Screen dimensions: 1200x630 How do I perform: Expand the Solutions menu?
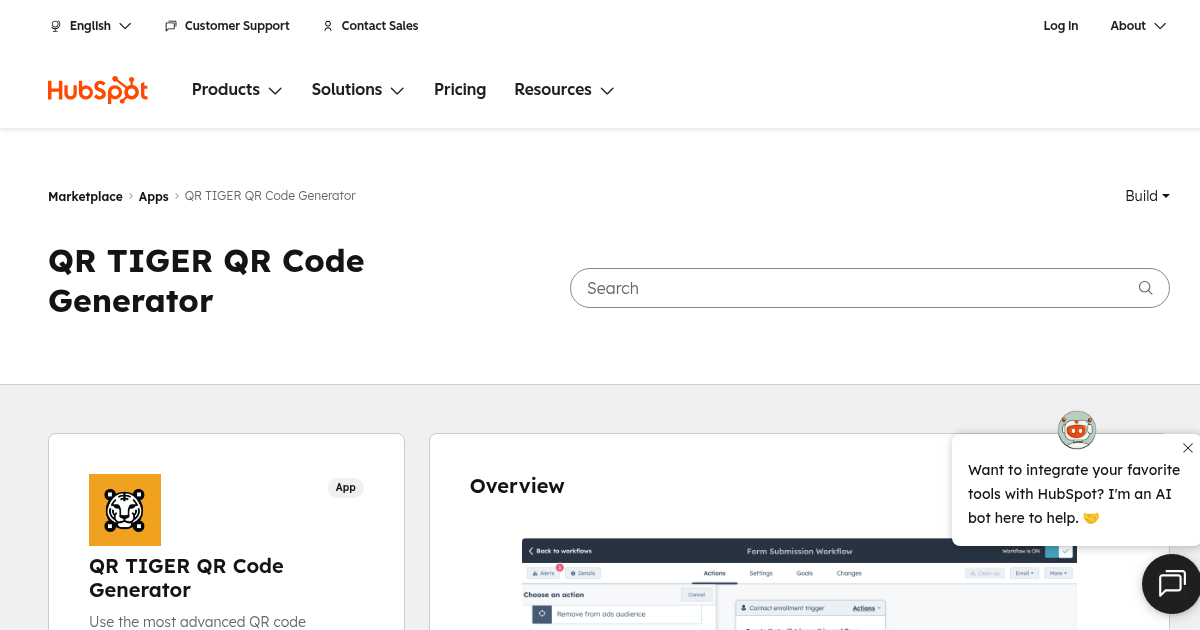click(358, 90)
